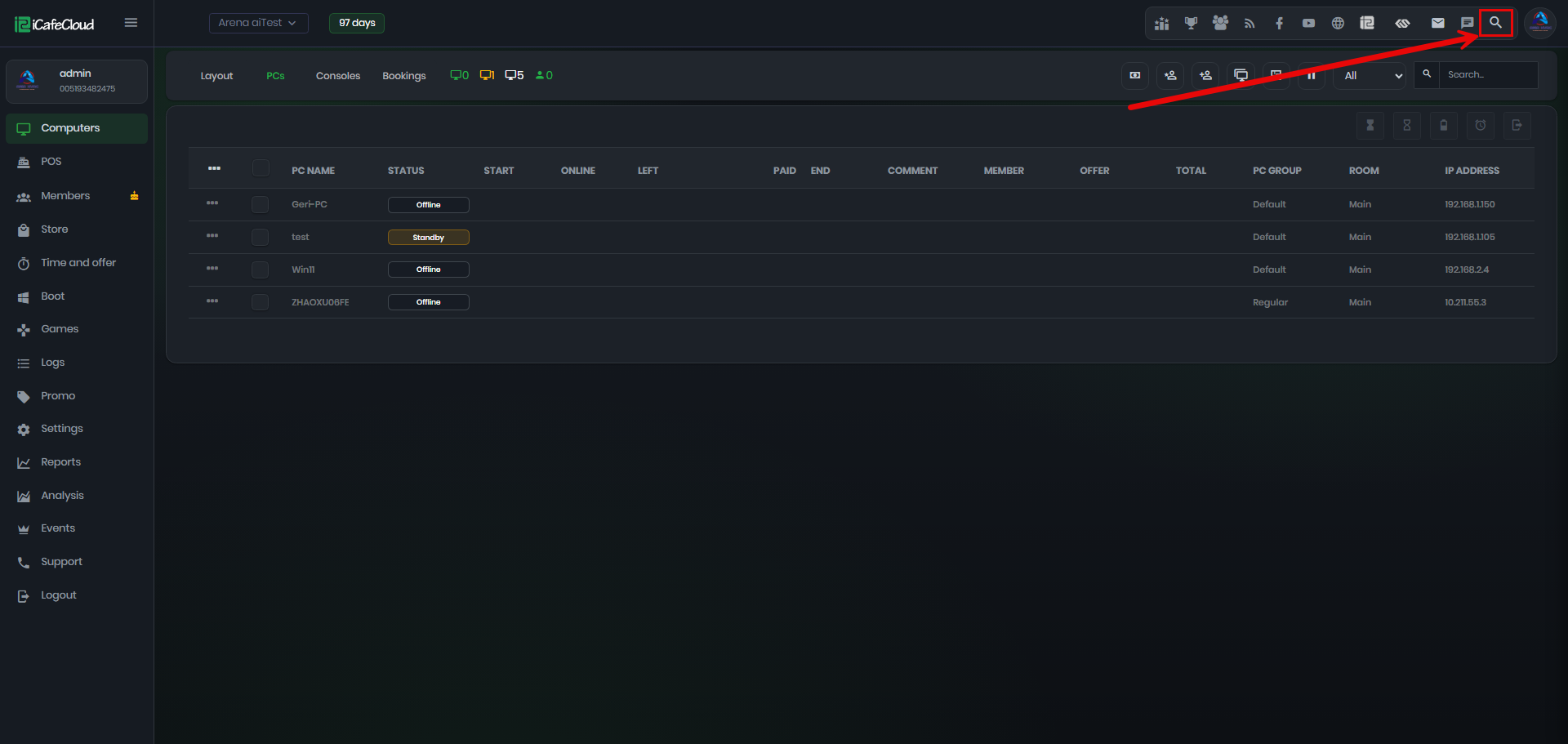Image resolution: width=1568 pixels, height=744 pixels.
Task: Open the leaderboard ranking icon in top bar
Action: pos(1161,23)
